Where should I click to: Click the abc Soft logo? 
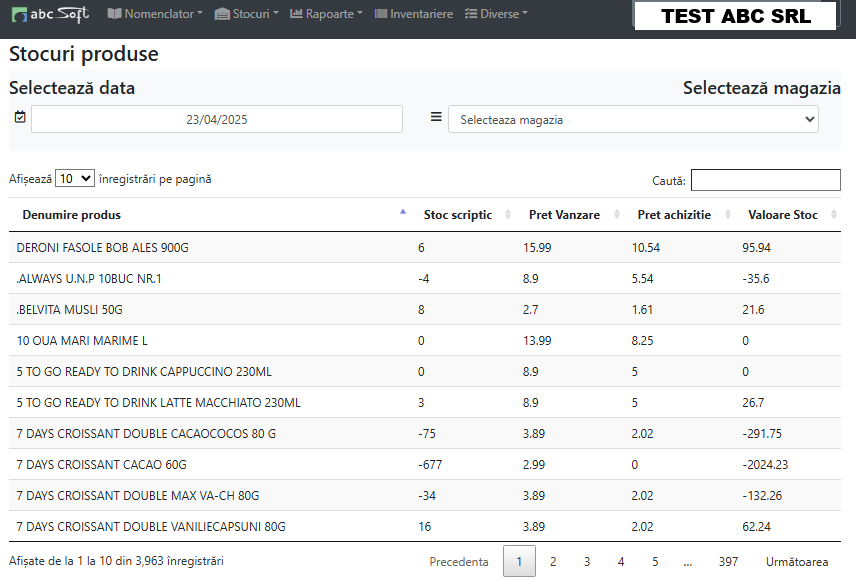50,15
